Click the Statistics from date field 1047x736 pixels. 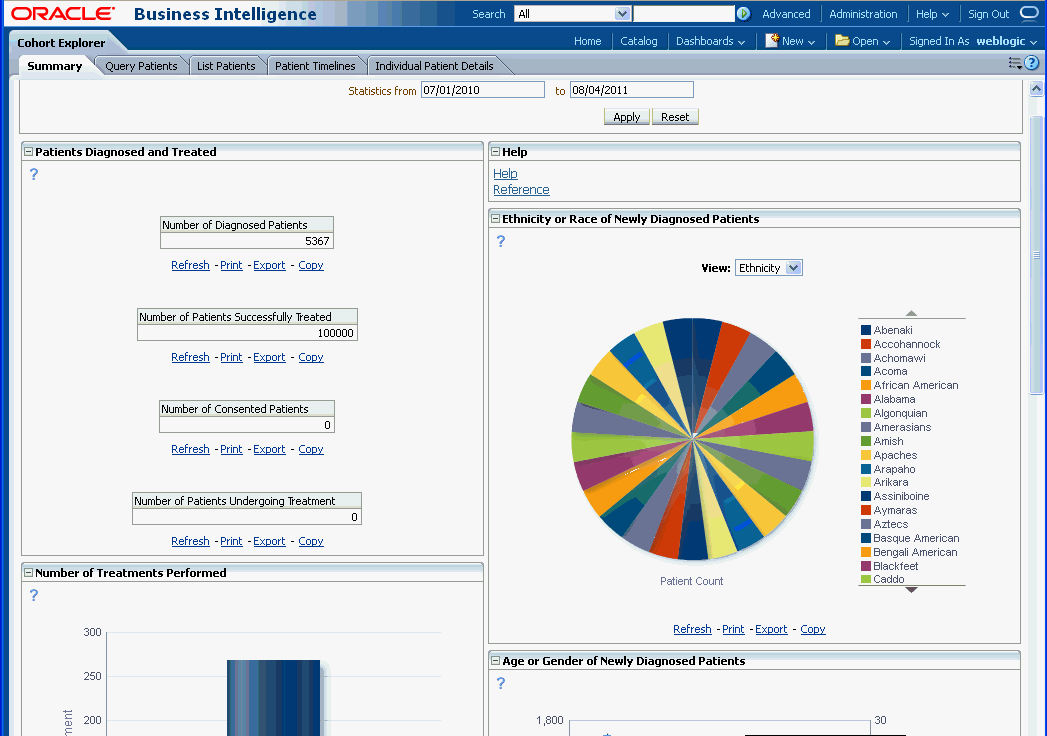[483, 90]
